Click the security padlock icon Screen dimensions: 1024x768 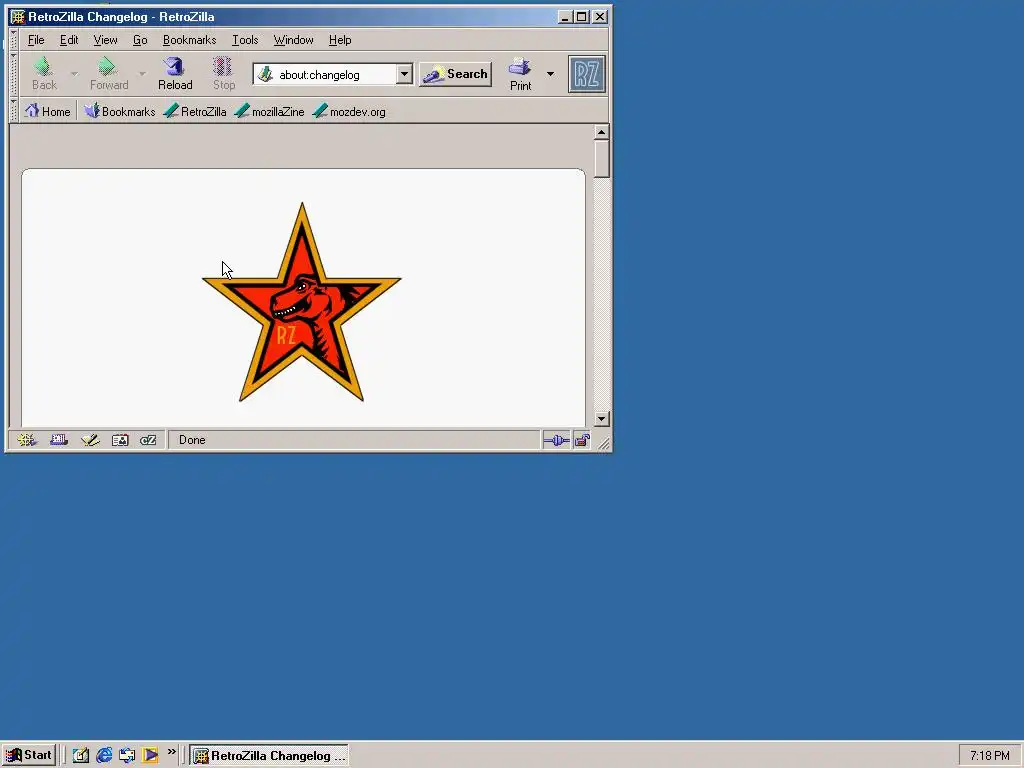click(582, 441)
